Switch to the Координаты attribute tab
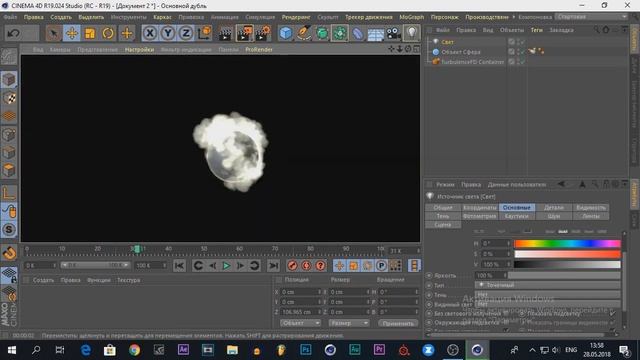Screen dimensions: 640x360 tap(480, 208)
